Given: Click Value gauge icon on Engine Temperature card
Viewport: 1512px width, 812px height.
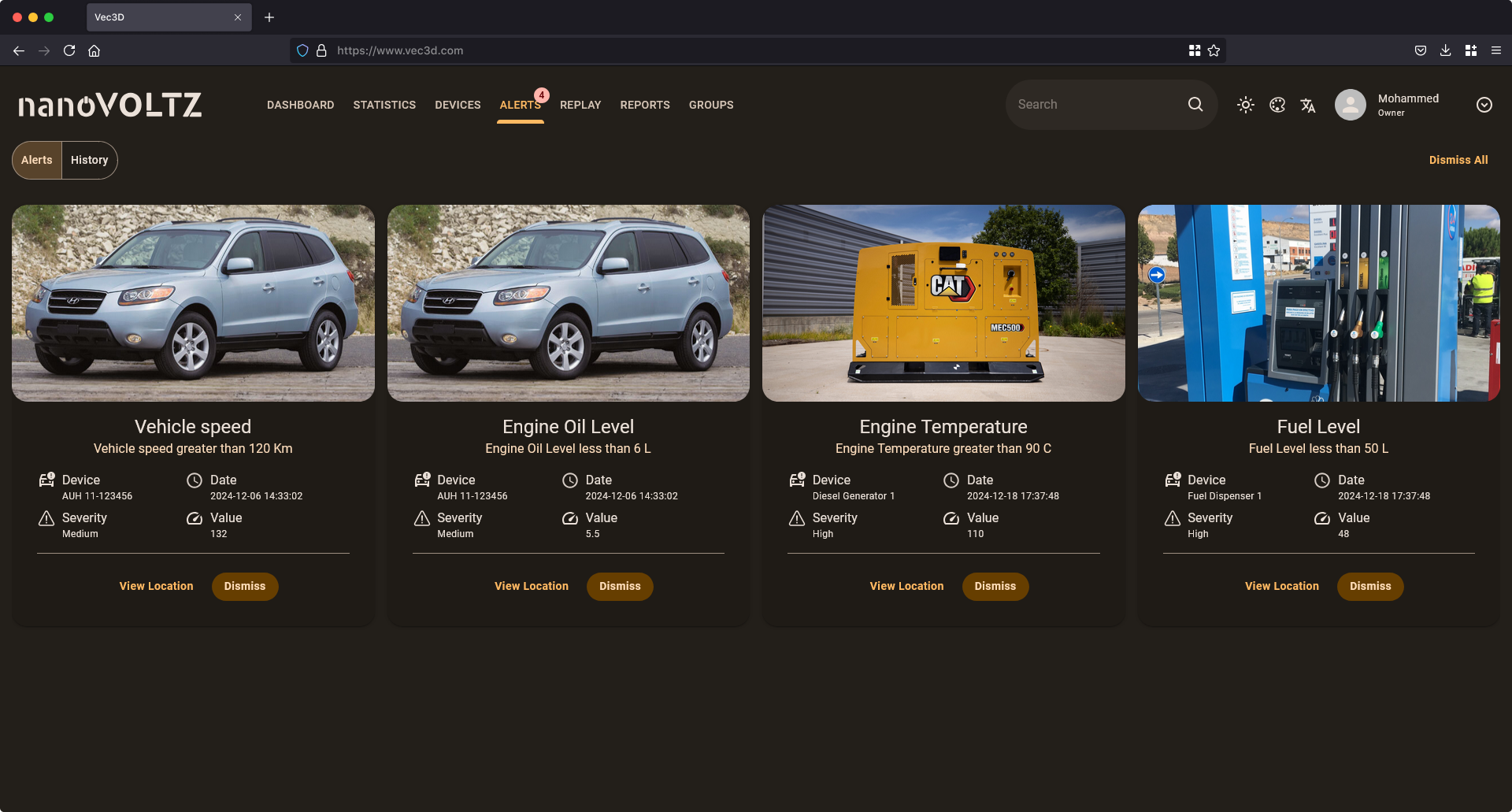Looking at the screenshot, I should click(x=951, y=517).
